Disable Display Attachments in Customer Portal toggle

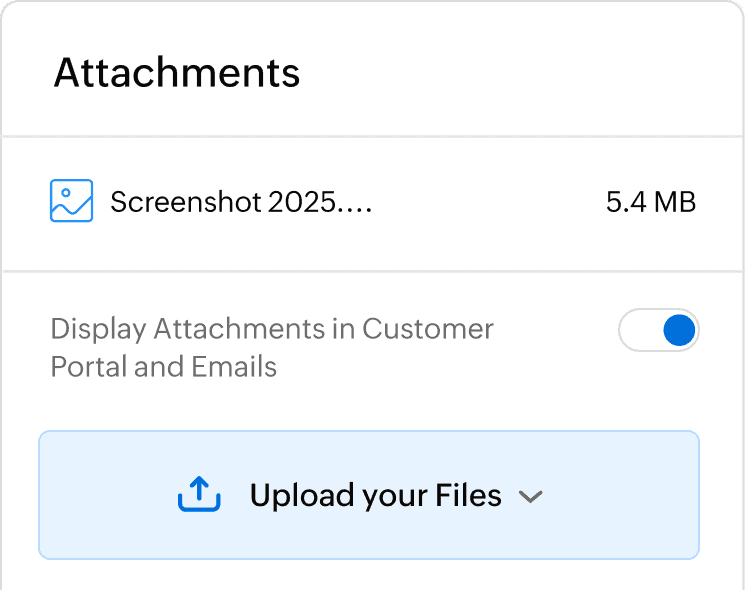pyautogui.click(x=658, y=331)
